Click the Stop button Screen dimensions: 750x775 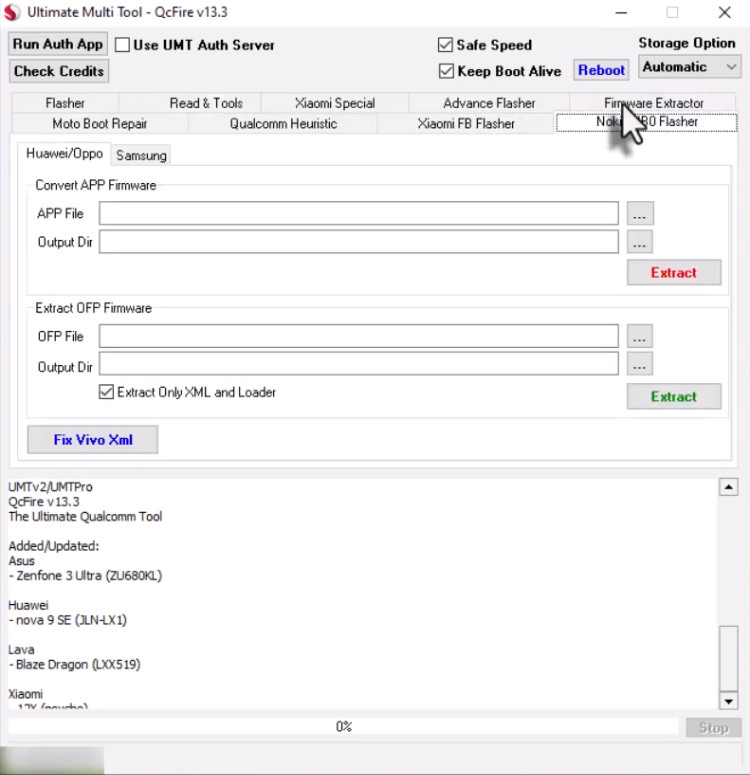[x=713, y=728]
